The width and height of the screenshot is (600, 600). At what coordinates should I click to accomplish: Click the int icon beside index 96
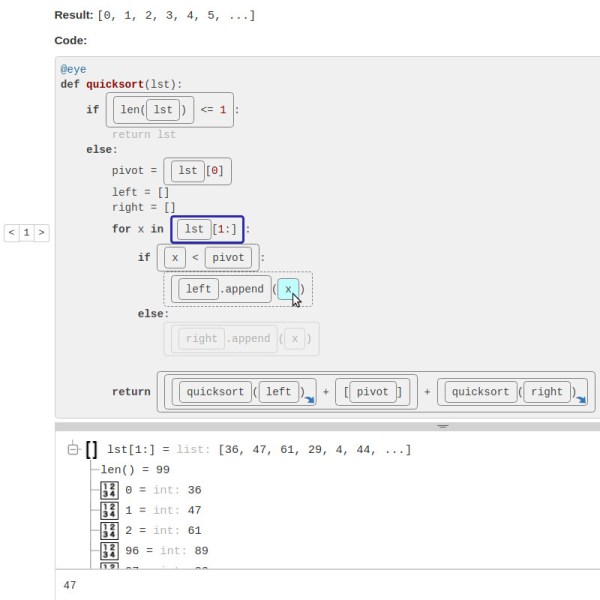[x=109, y=550]
